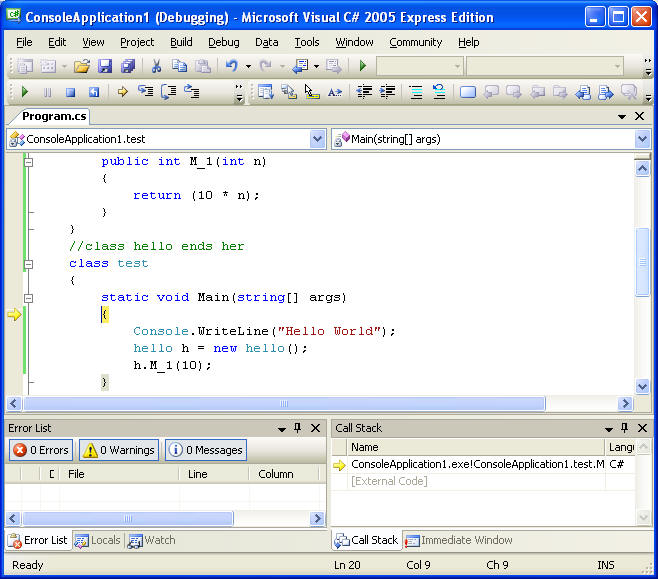Collapse the class test code block
This screenshot has width=658, height=579.
click(29, 264)
